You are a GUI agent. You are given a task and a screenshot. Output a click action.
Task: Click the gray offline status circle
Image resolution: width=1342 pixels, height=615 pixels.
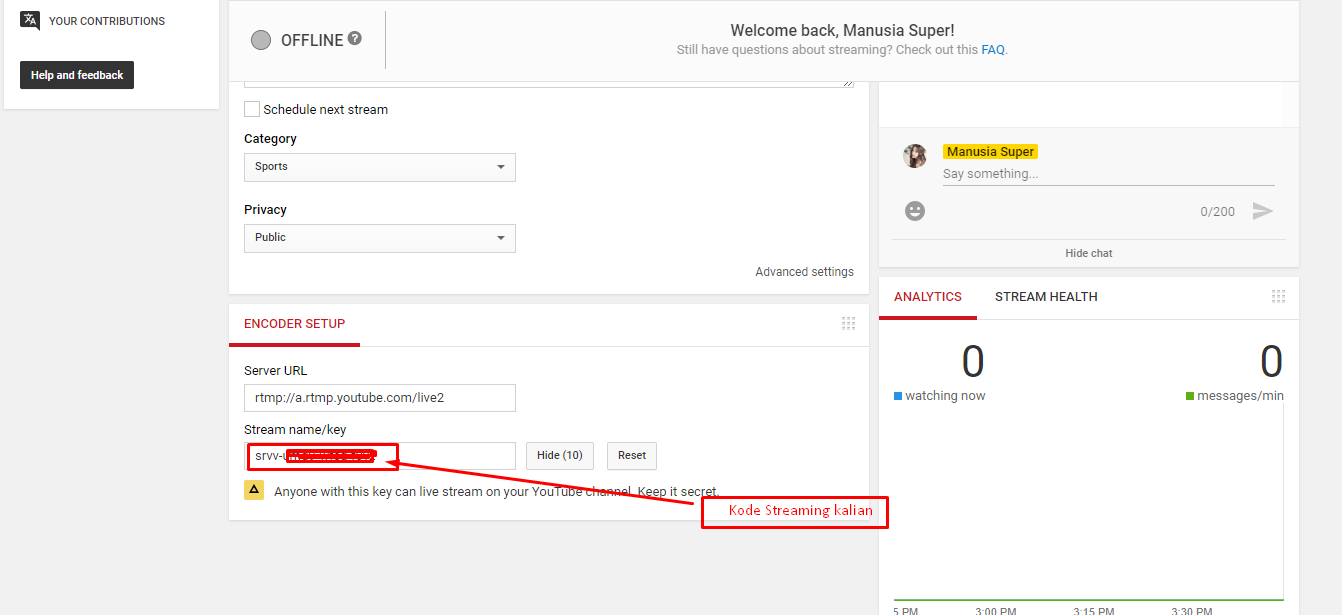pyautogui.click(x=261, y=40)
